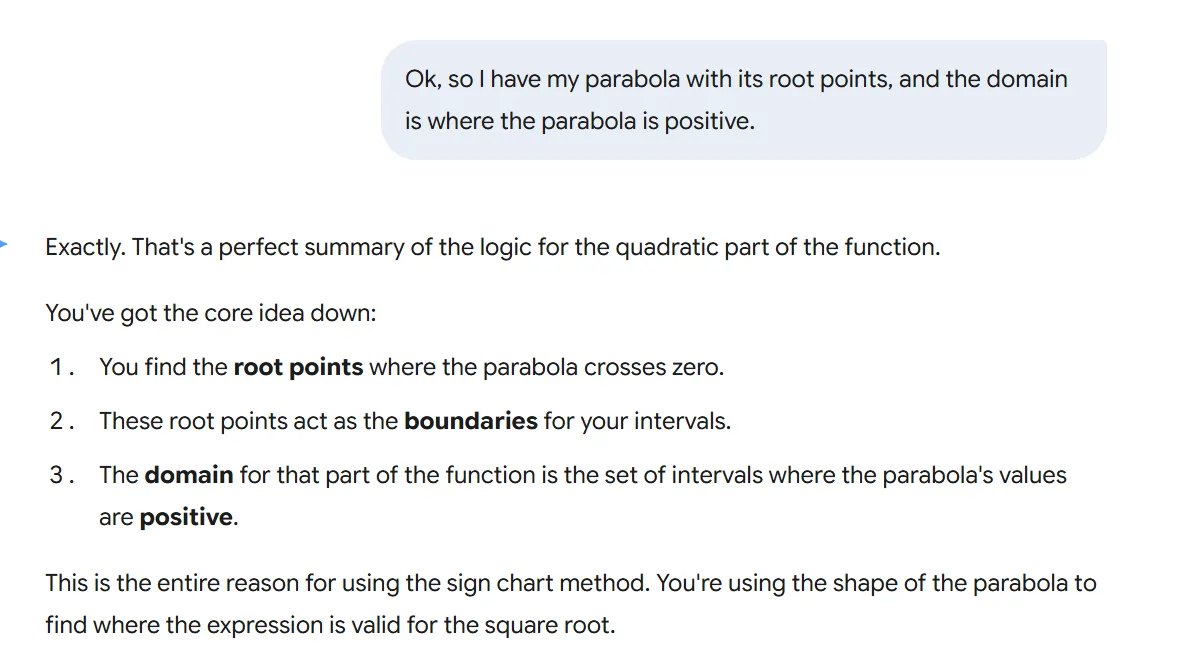Click "You've got the core idea down:" text
This screenshot has width=1192, height=663.
[210, 313]
